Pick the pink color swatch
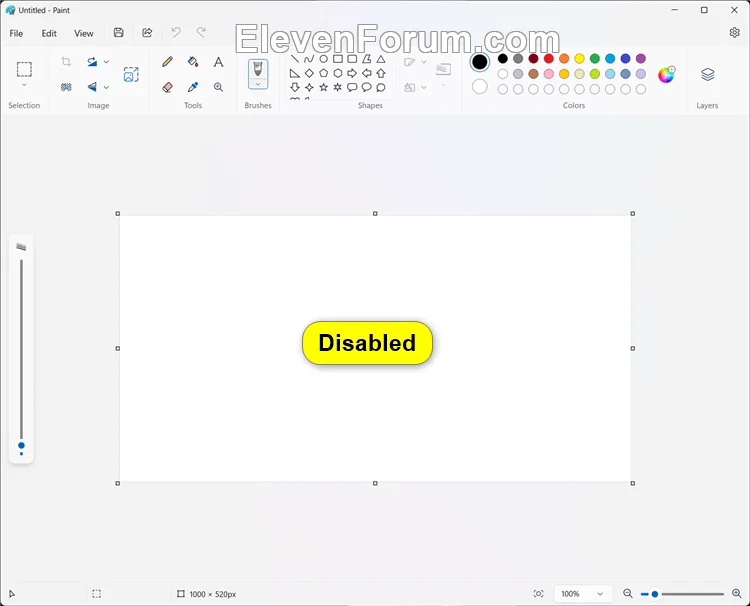Viewport: 750px width, 606px height. click(x=549, y=74)
